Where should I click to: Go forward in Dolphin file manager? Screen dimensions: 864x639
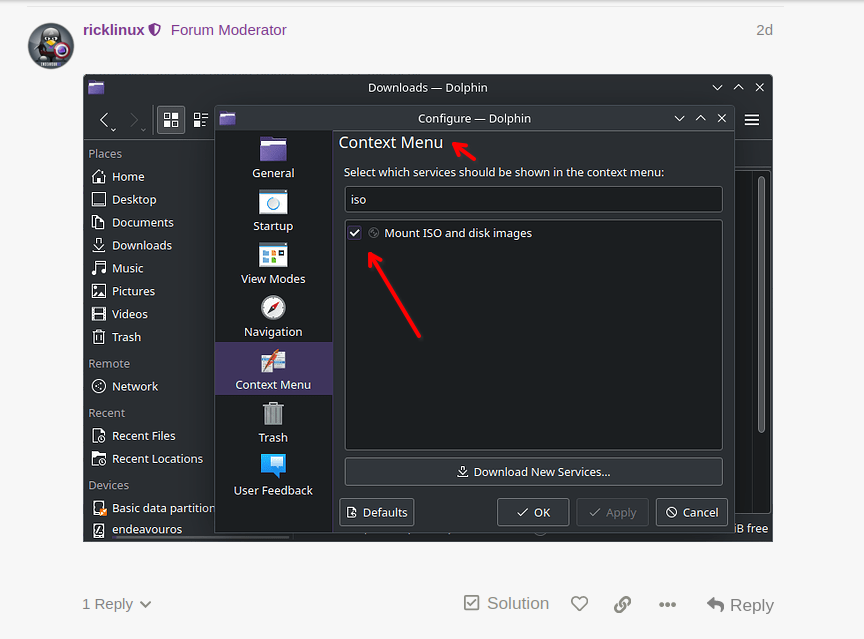coord(133,120)
